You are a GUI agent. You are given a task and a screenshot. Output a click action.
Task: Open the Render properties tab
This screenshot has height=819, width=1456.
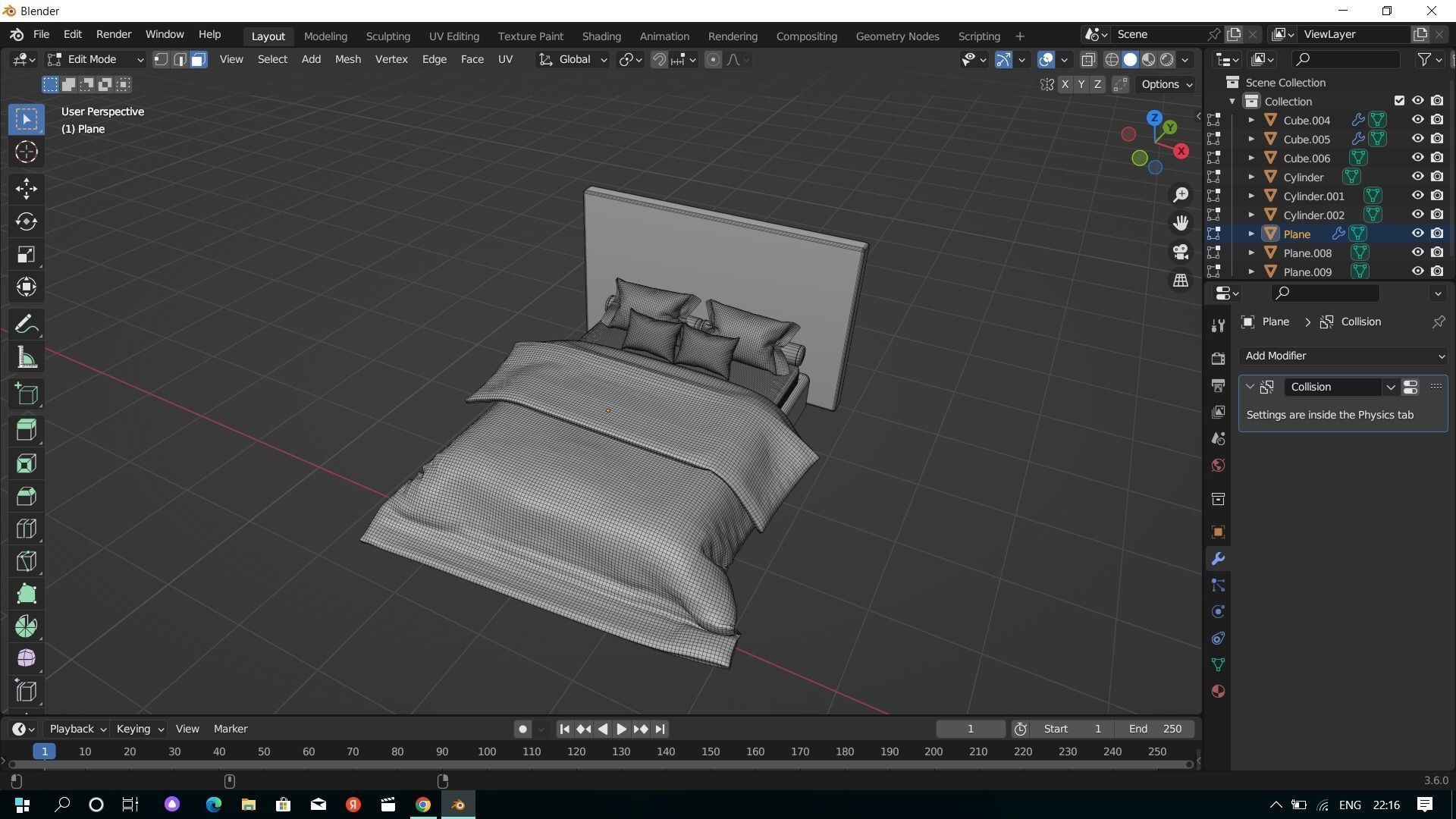pyautogui.click(x=1218, y=358)
